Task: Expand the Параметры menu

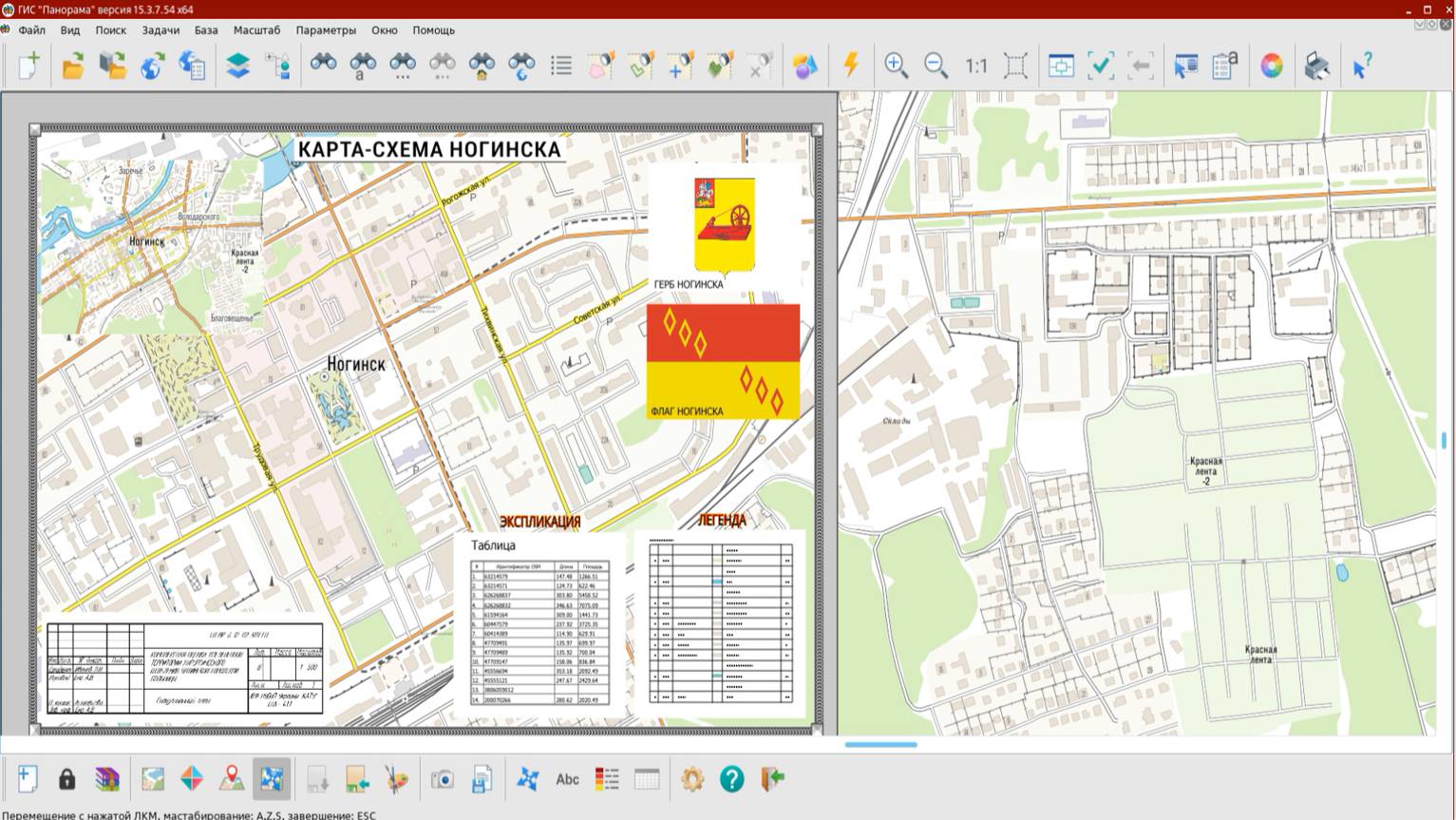Action: click(x=326, y=30)
